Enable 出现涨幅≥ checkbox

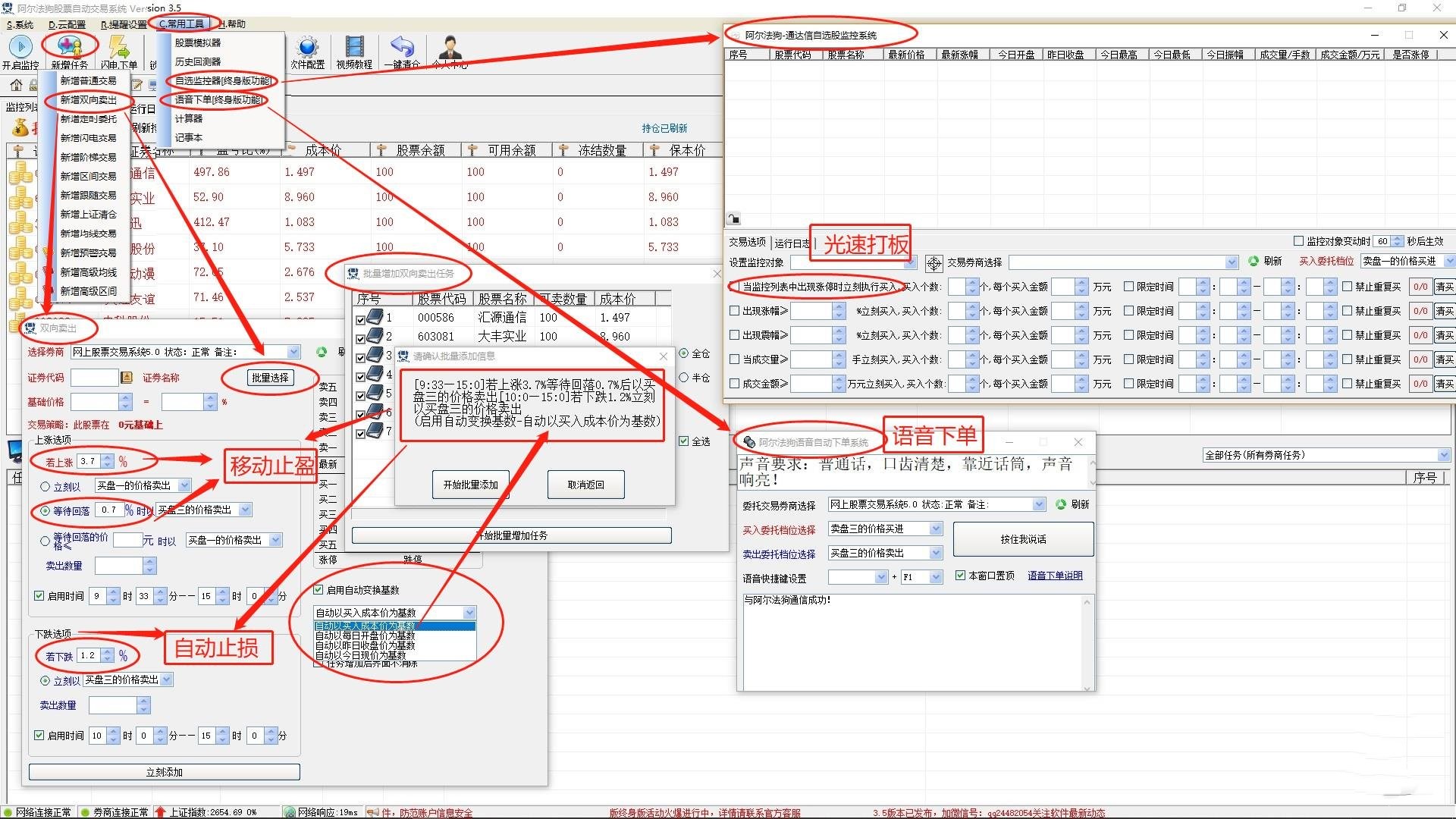pyautogui.click(x=734, y=311)
